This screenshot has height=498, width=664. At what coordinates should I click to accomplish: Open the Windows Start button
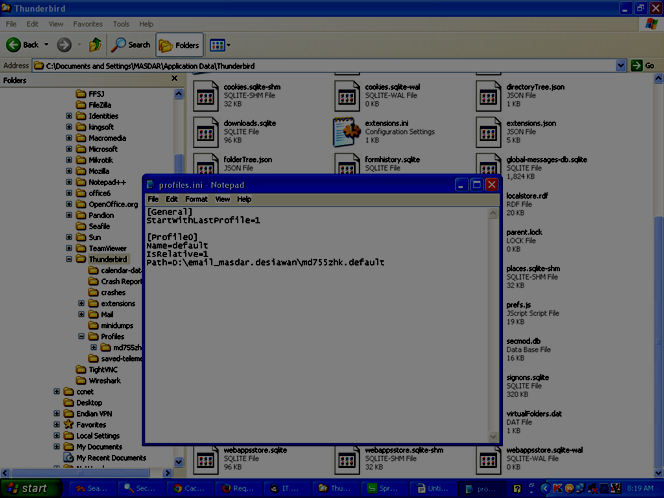click(30, 488)
